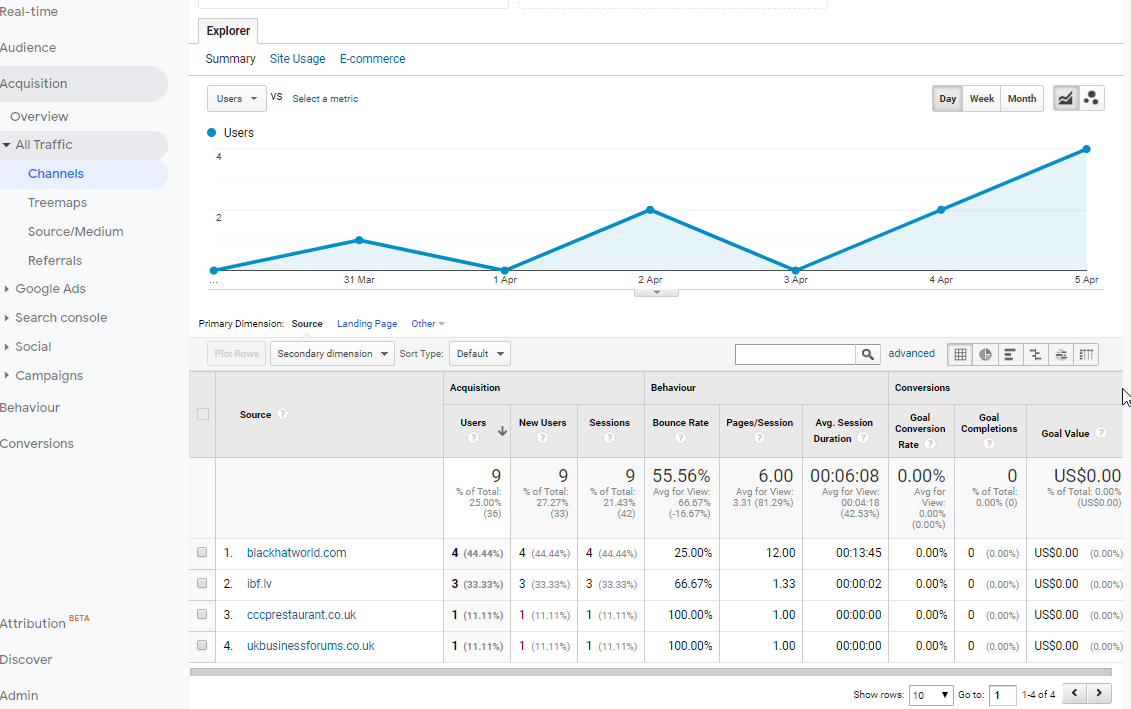Open the E-commerce tab
The image size is (1131, 709).
point(372,59)
